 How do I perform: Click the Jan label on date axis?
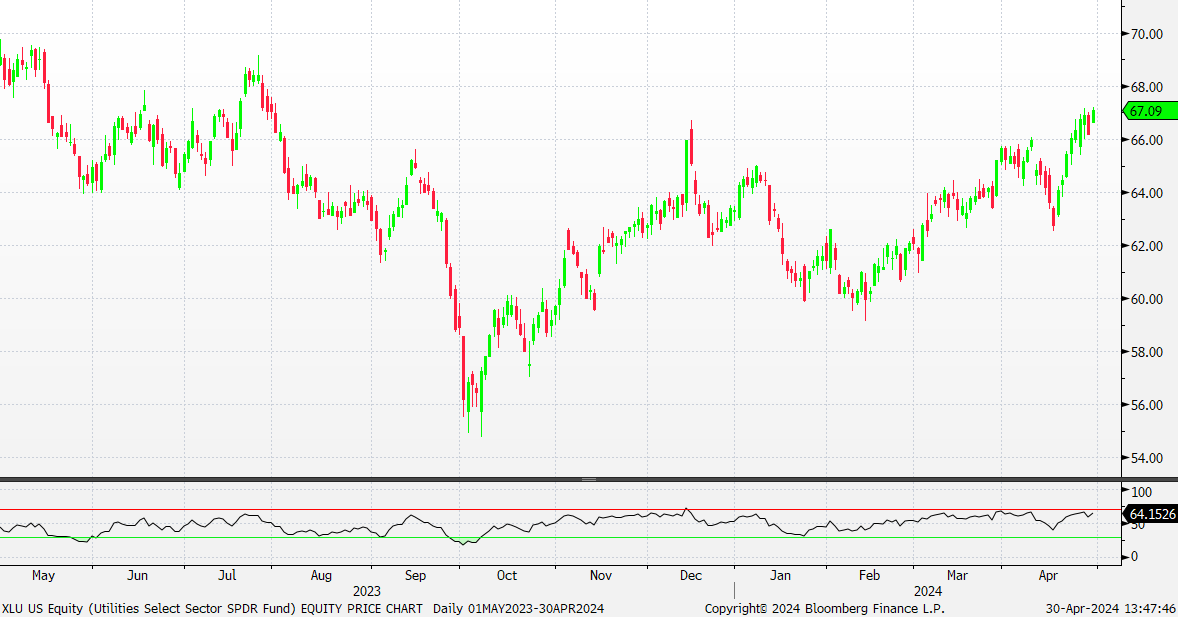coord(781,576)
